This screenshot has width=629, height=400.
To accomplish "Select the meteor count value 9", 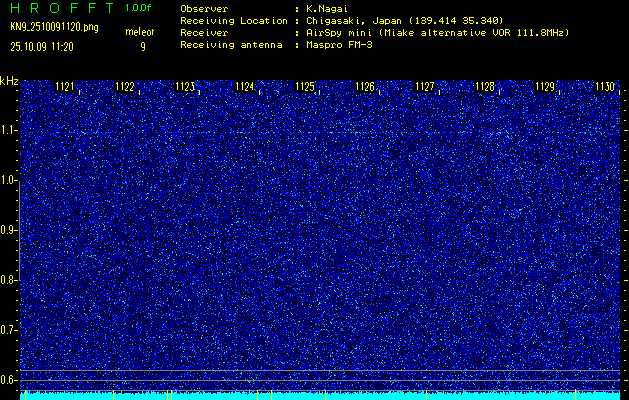I will click(142, 46).
